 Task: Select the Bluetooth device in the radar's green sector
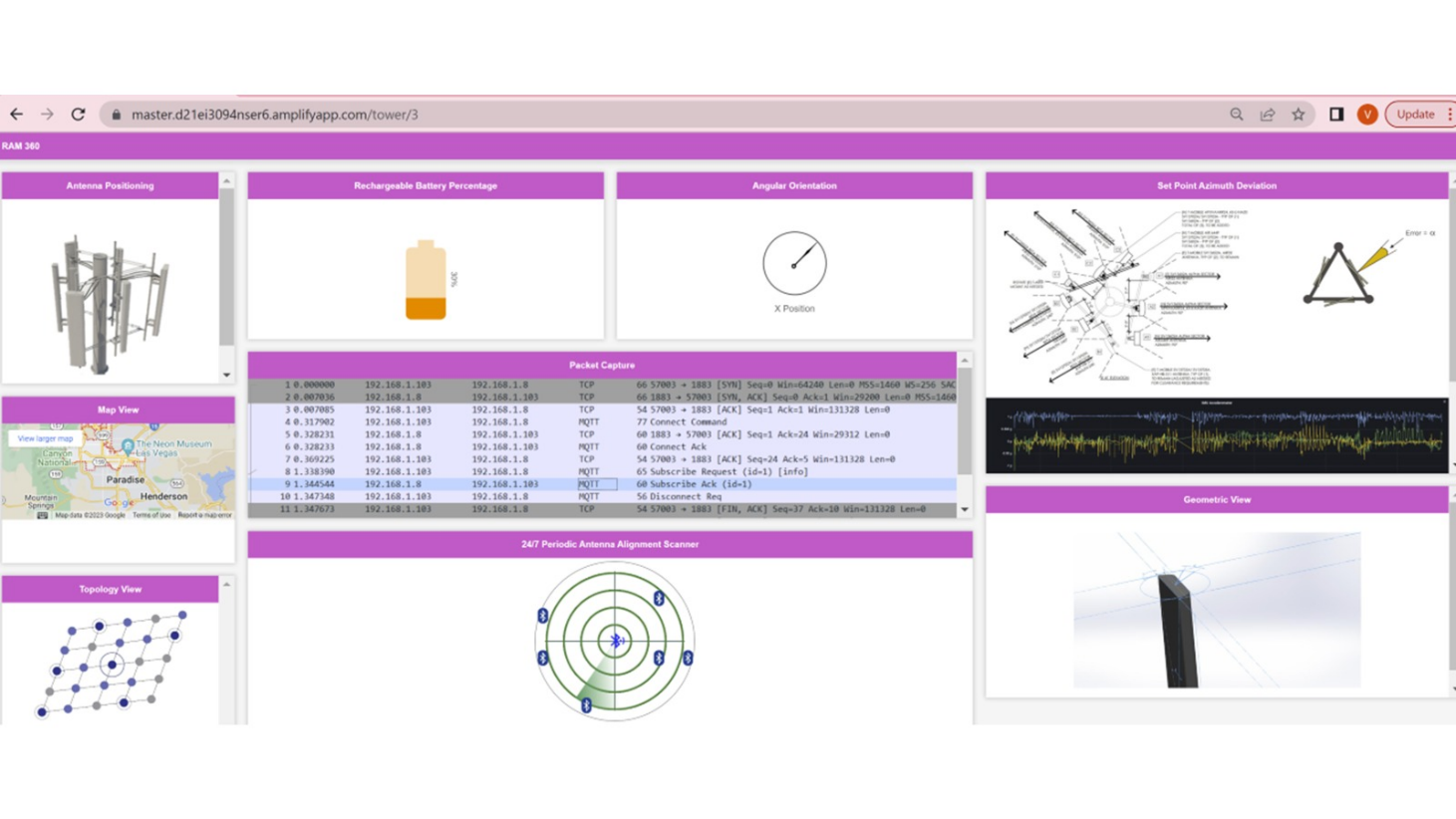coord(586,705)
